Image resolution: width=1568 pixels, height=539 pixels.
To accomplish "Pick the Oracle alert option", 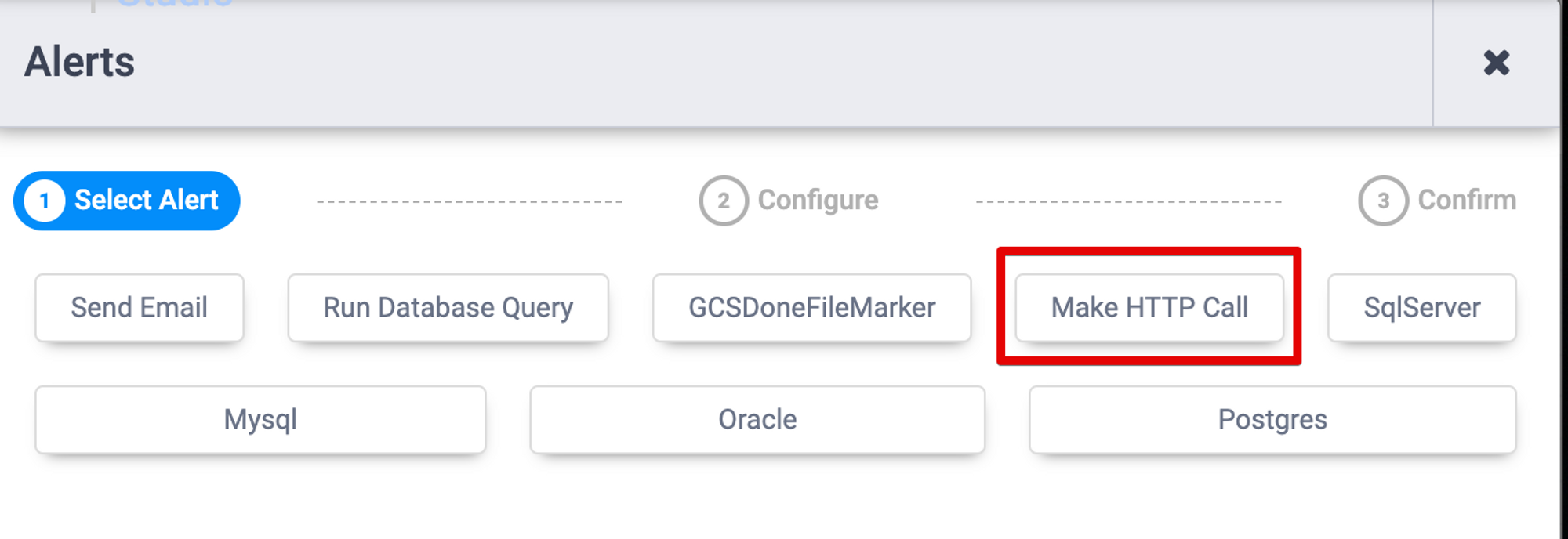I will point(757,420).
